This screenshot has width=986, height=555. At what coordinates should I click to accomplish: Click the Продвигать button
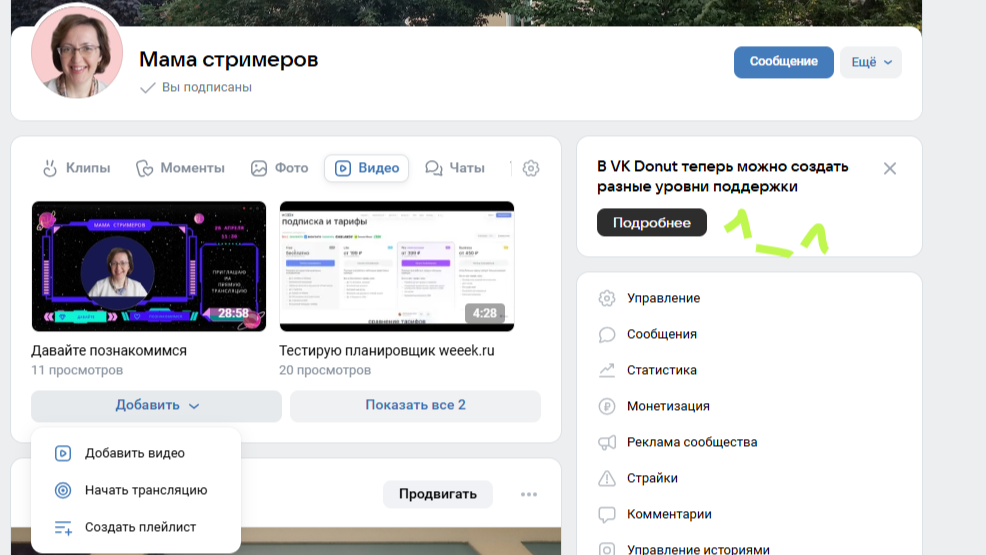click(x=438, y=494)
